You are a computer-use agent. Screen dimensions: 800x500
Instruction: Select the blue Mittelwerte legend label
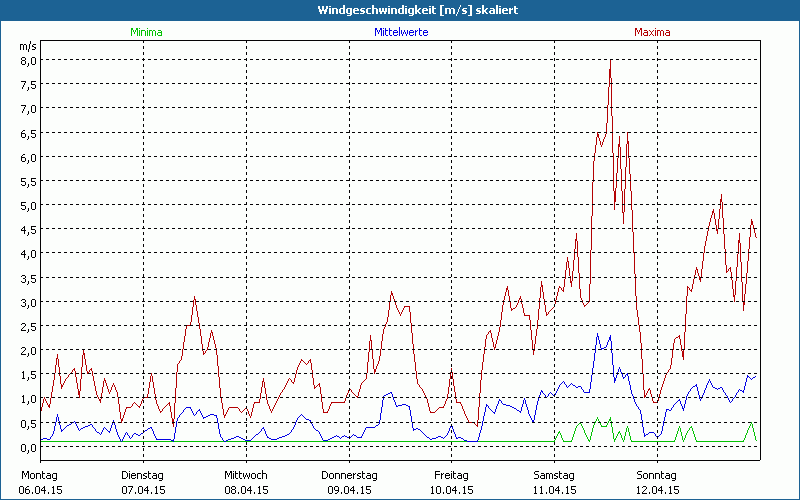(x=401, y=32)
